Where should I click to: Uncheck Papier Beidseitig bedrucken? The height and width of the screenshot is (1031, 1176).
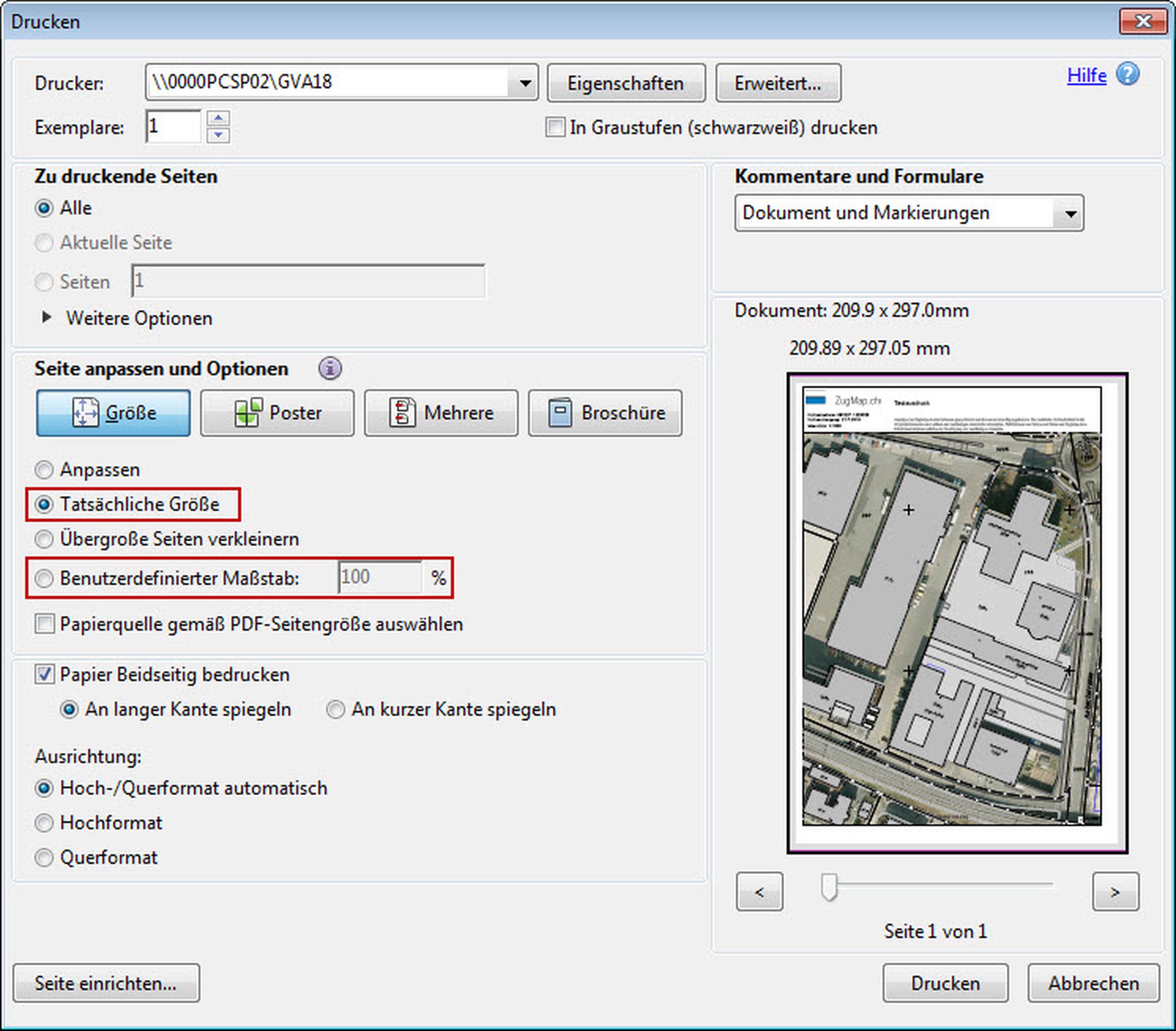(45, 674)
